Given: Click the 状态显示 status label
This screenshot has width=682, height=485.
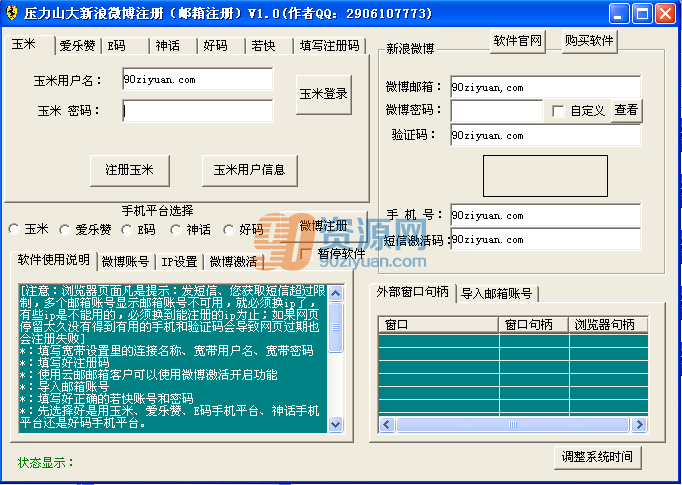Looking at the screenshot, I should click(46, 462).
